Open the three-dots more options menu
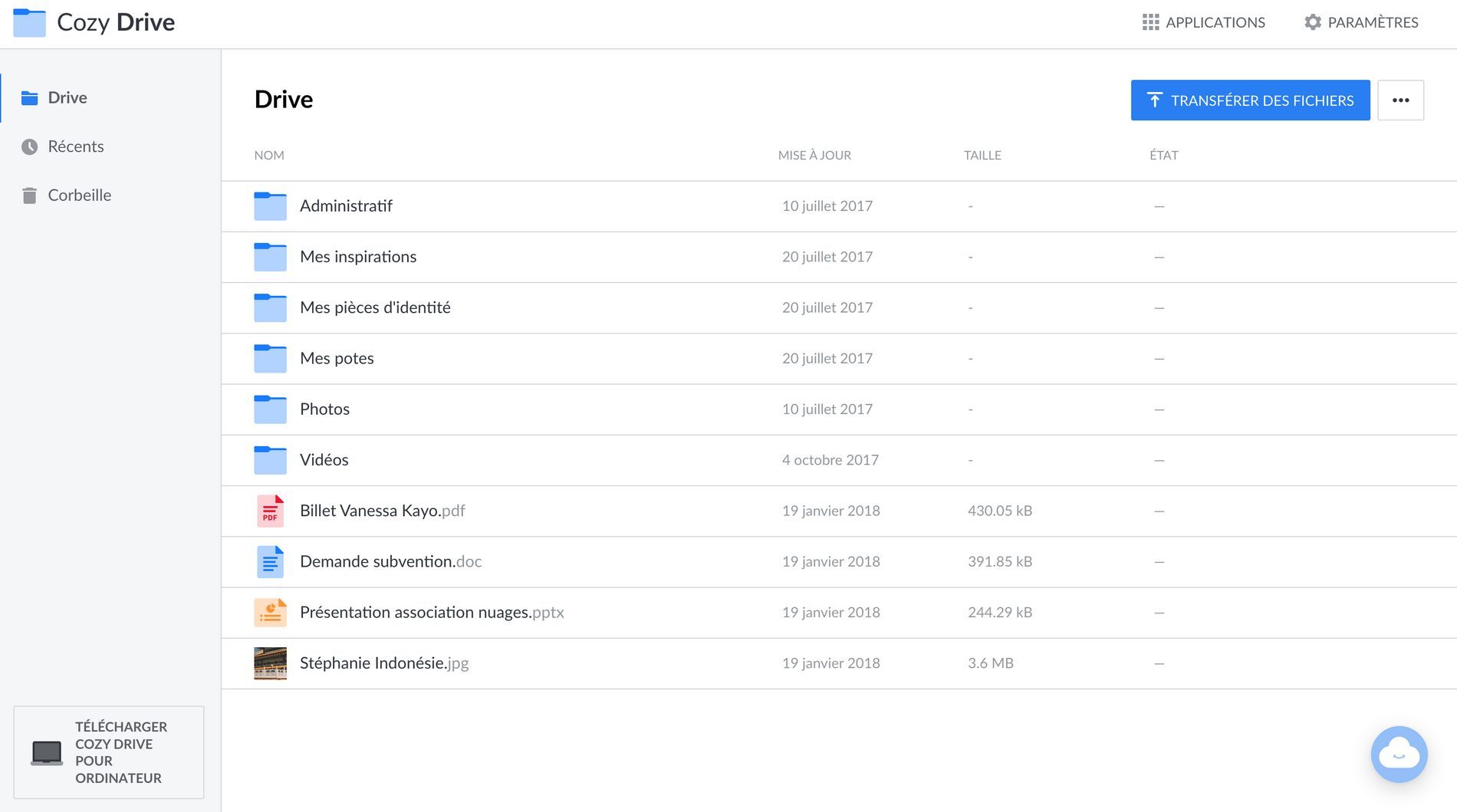The image size is (1457, 812). 1400,100
